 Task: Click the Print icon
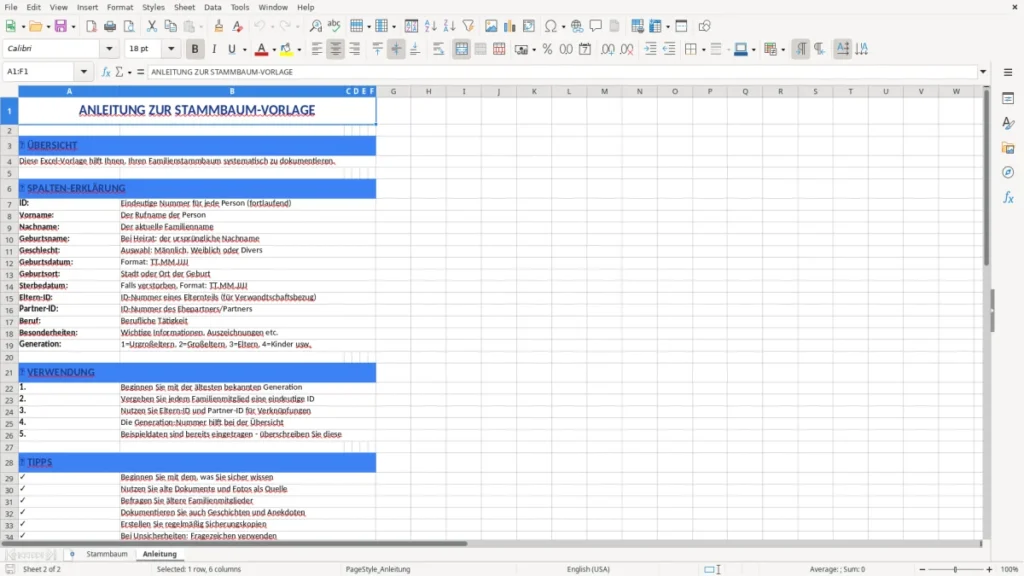[x=110, y=26]
